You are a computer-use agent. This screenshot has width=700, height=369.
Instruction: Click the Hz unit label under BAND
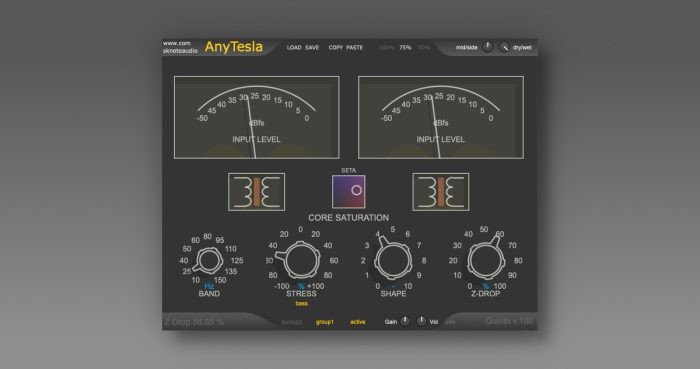(209, 286)
